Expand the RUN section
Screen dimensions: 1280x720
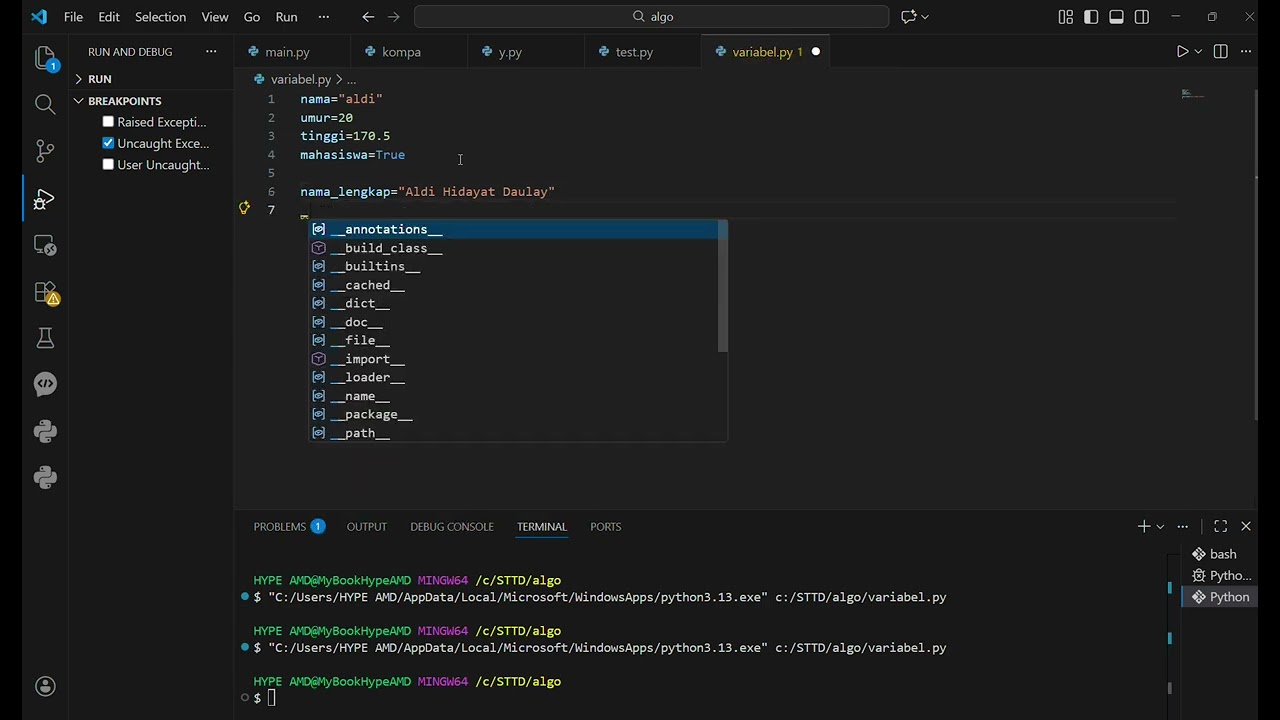pos(99,79)
